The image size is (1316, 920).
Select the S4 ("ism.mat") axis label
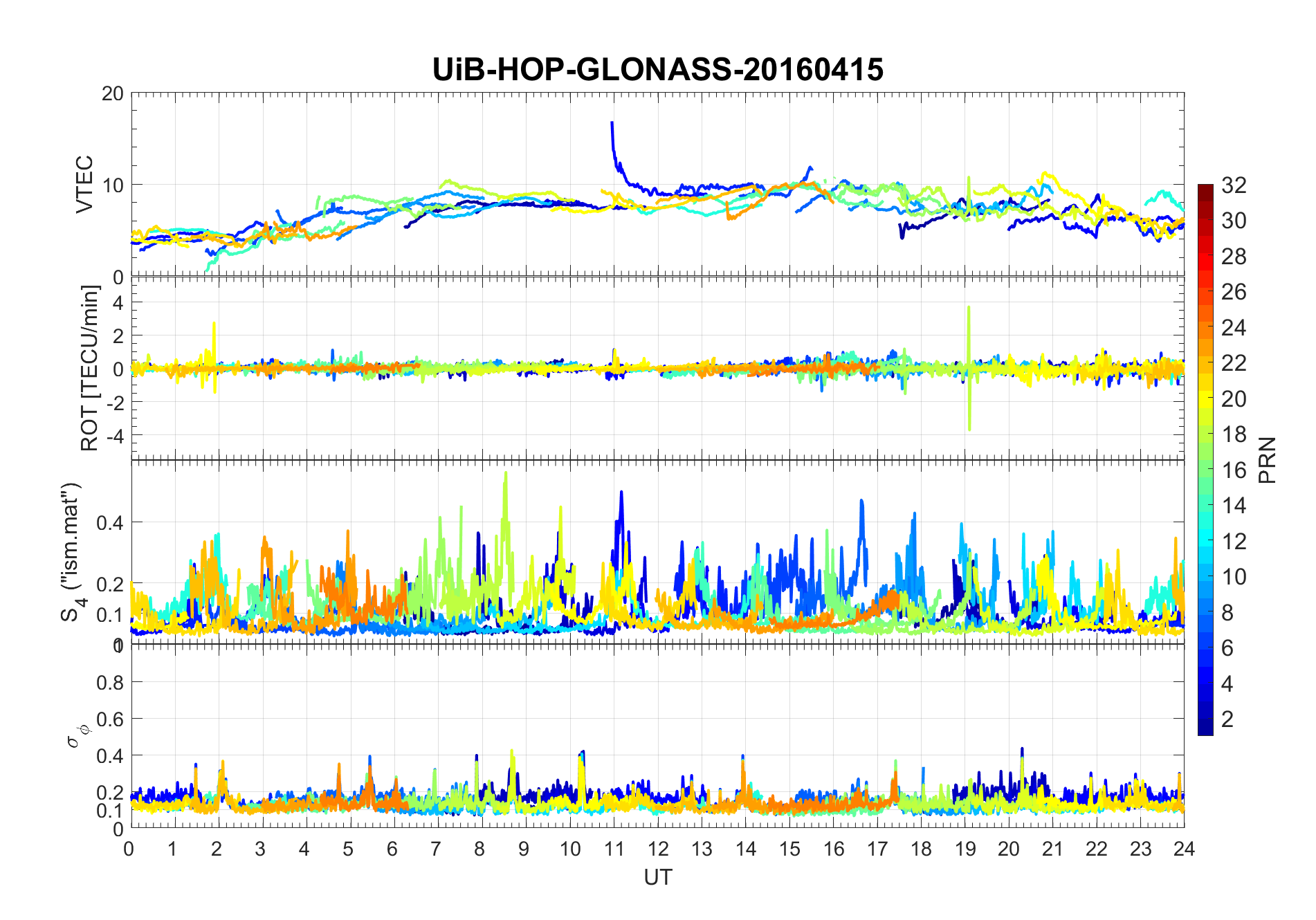click(72, 551)
